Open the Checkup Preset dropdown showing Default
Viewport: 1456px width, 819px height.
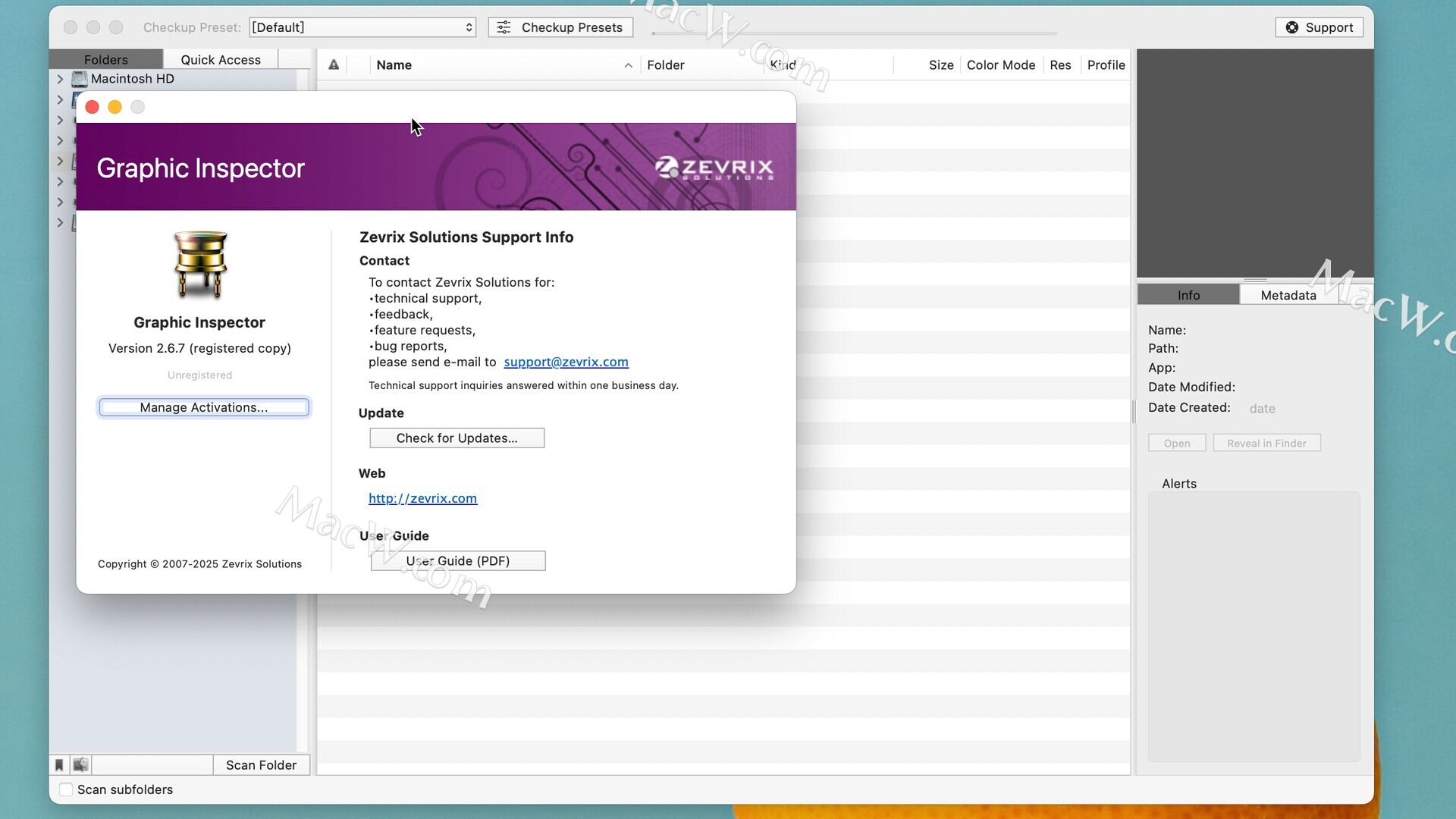362,27
